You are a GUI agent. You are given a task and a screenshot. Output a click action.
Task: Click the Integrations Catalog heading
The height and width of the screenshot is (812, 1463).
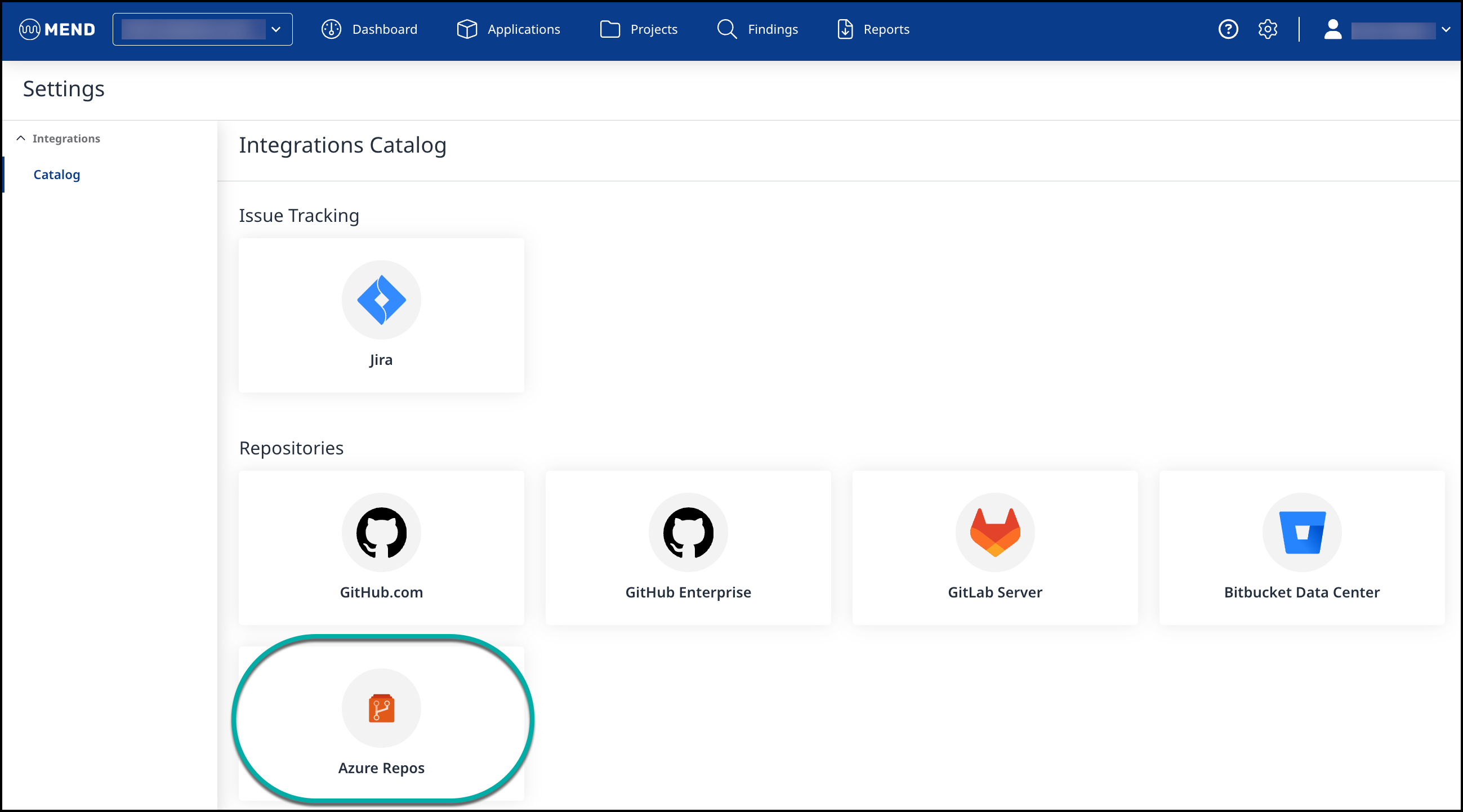(x=342, y=145)
